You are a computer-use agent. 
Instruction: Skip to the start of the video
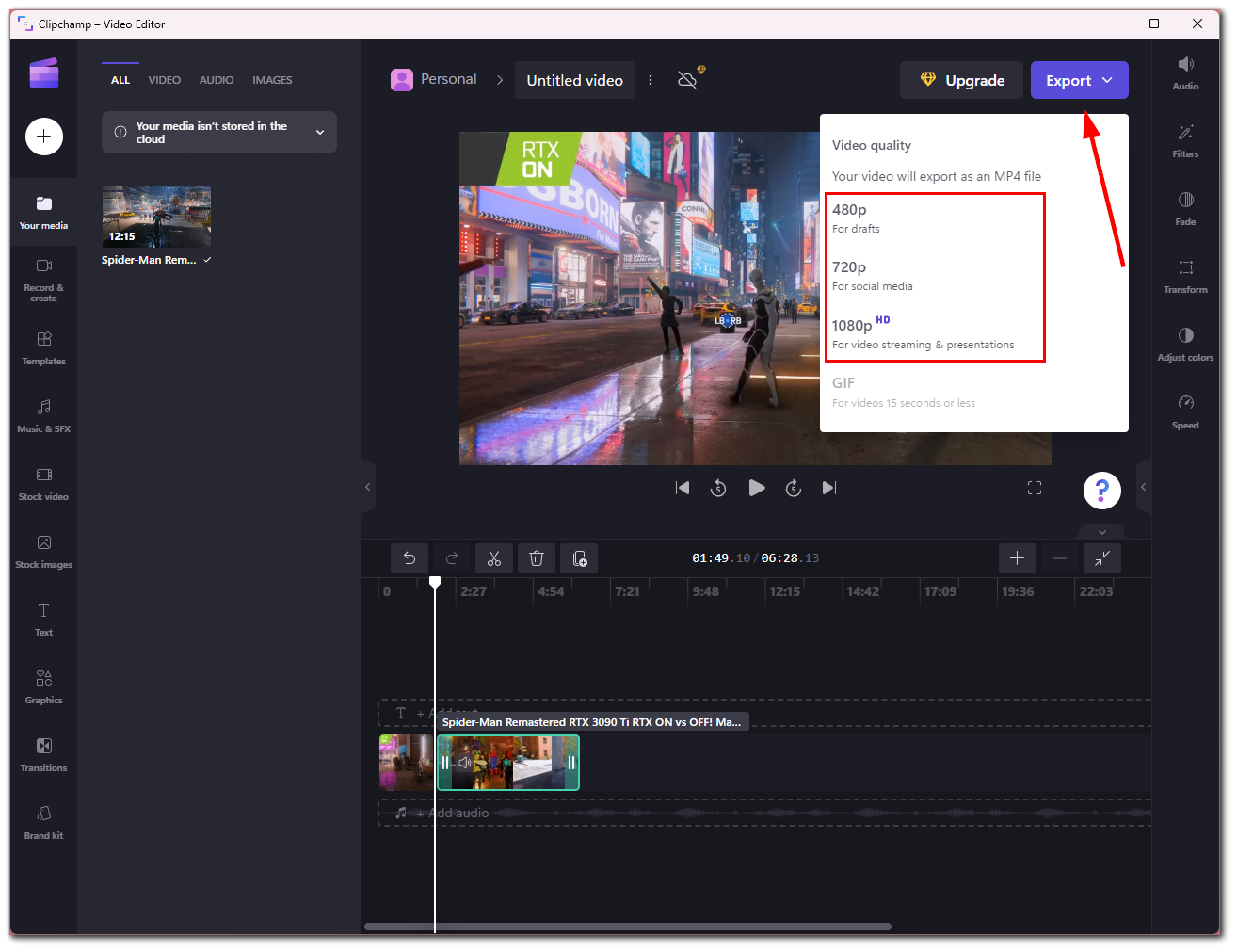pos(683,488)
